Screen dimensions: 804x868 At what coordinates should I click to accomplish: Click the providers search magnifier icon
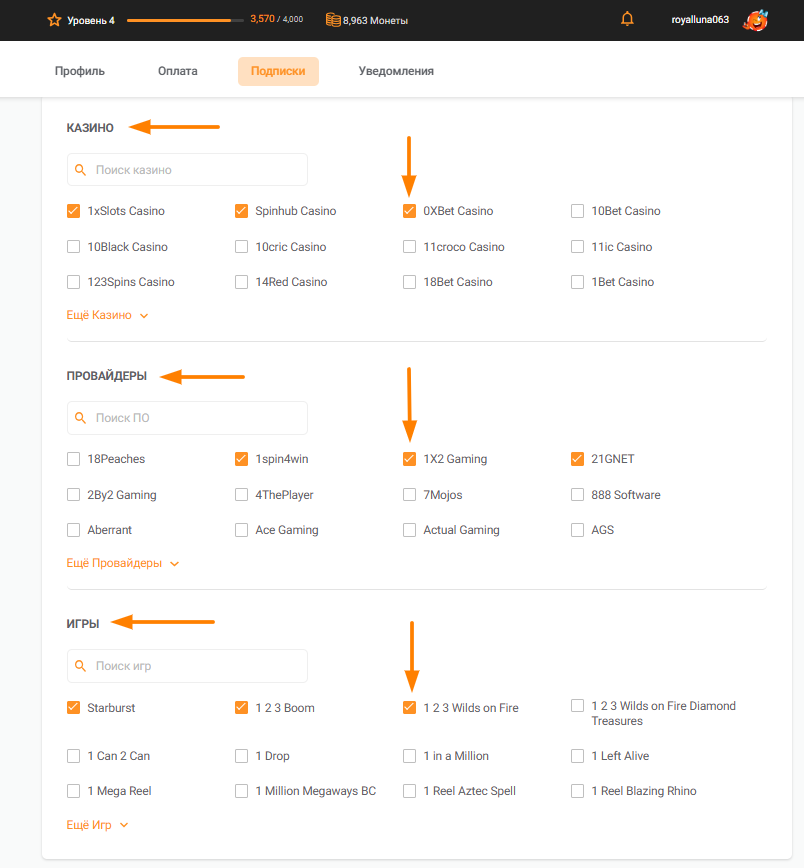coord(80,418)
